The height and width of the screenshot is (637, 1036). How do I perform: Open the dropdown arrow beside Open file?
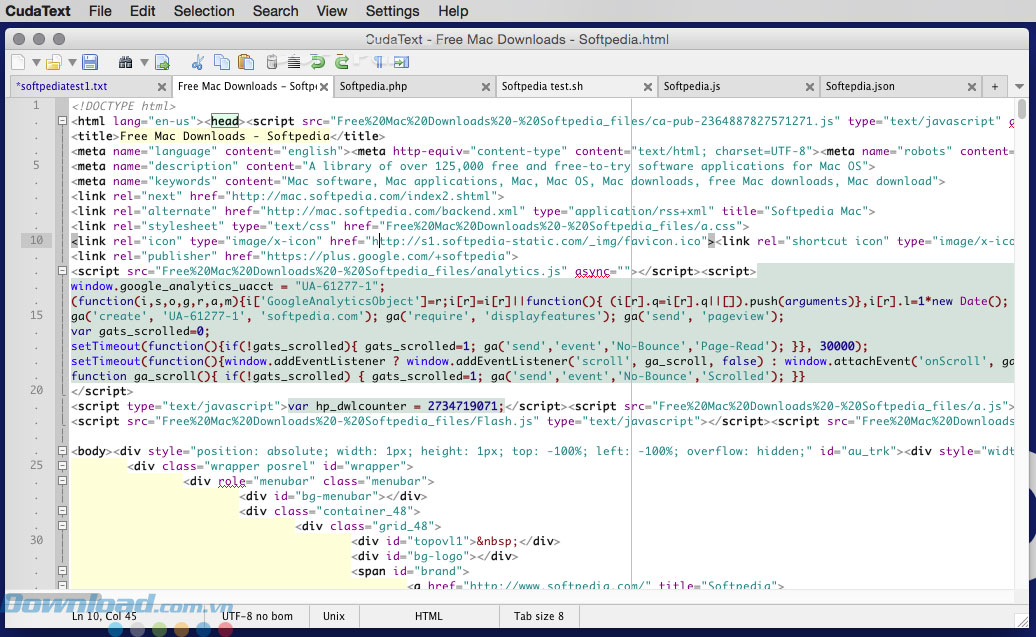point(71,62)
